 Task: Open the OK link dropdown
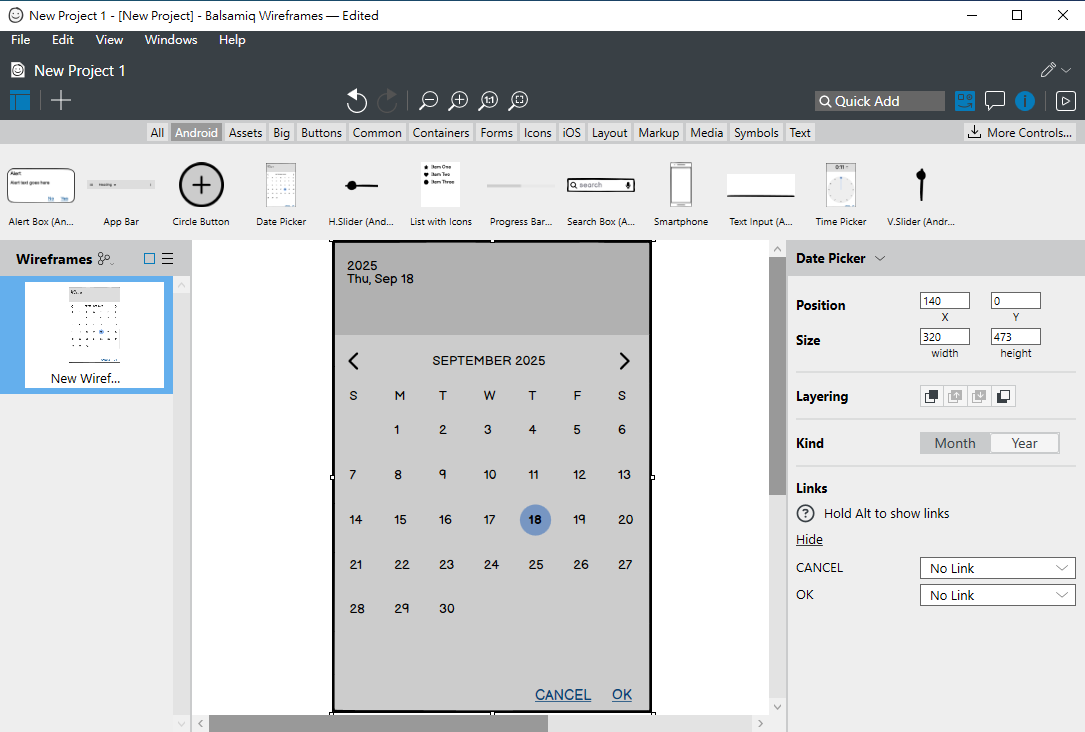(997, 595)
